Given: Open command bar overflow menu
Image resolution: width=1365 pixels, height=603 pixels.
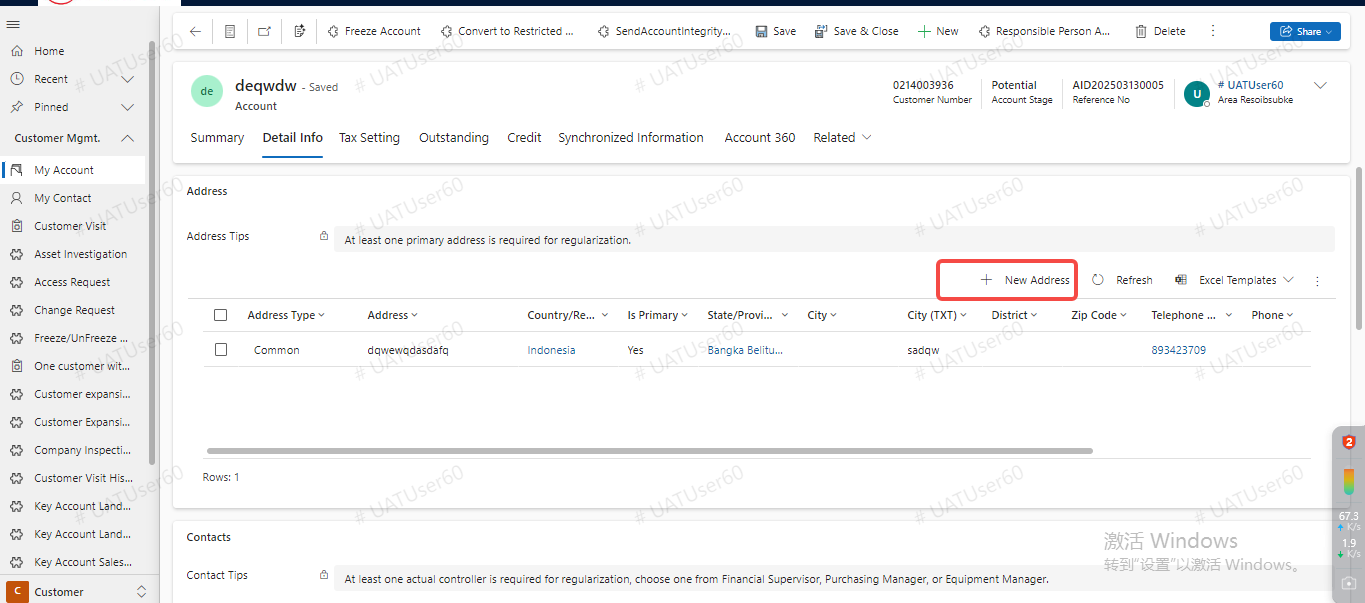Looking at the screenshot, I should tap(1213, 31).
